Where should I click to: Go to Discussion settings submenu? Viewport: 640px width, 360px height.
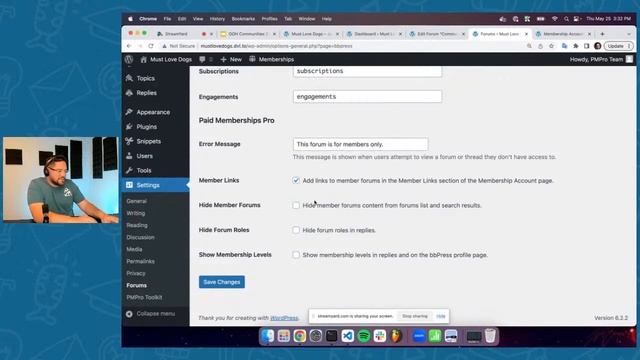point(140,237)
